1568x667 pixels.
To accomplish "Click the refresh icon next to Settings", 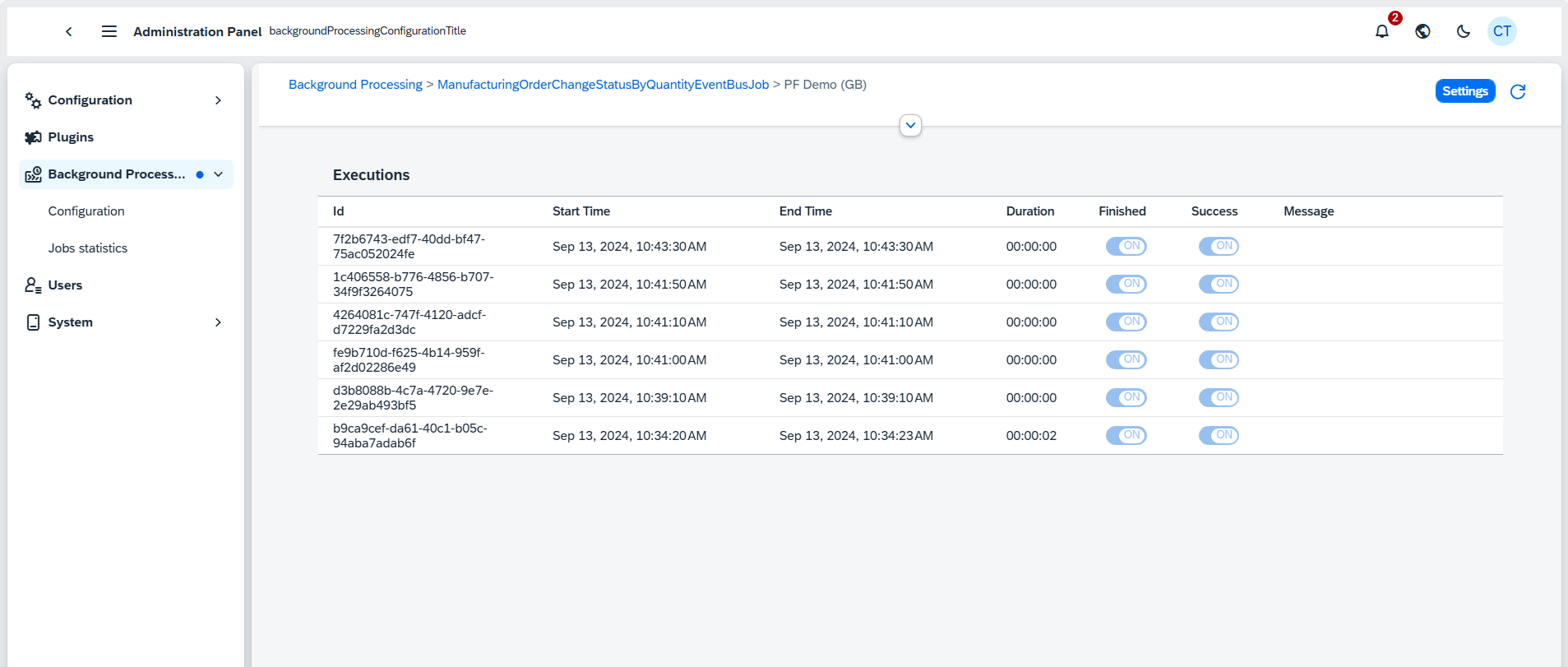I will coord(1518,91).
